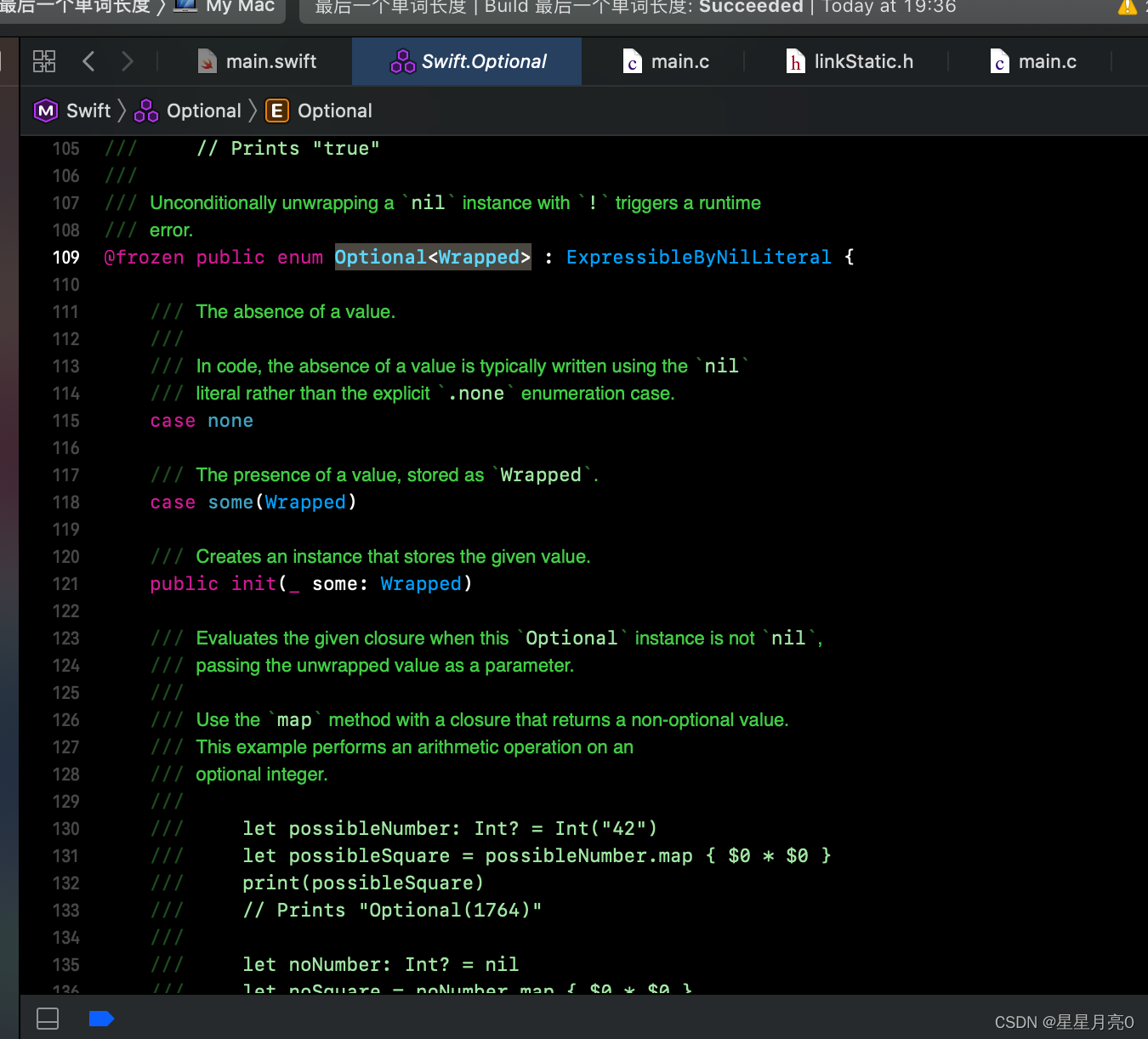Open the related items grid menu
This screenshot has height=1039, width=1148.
tap(44, 61)
